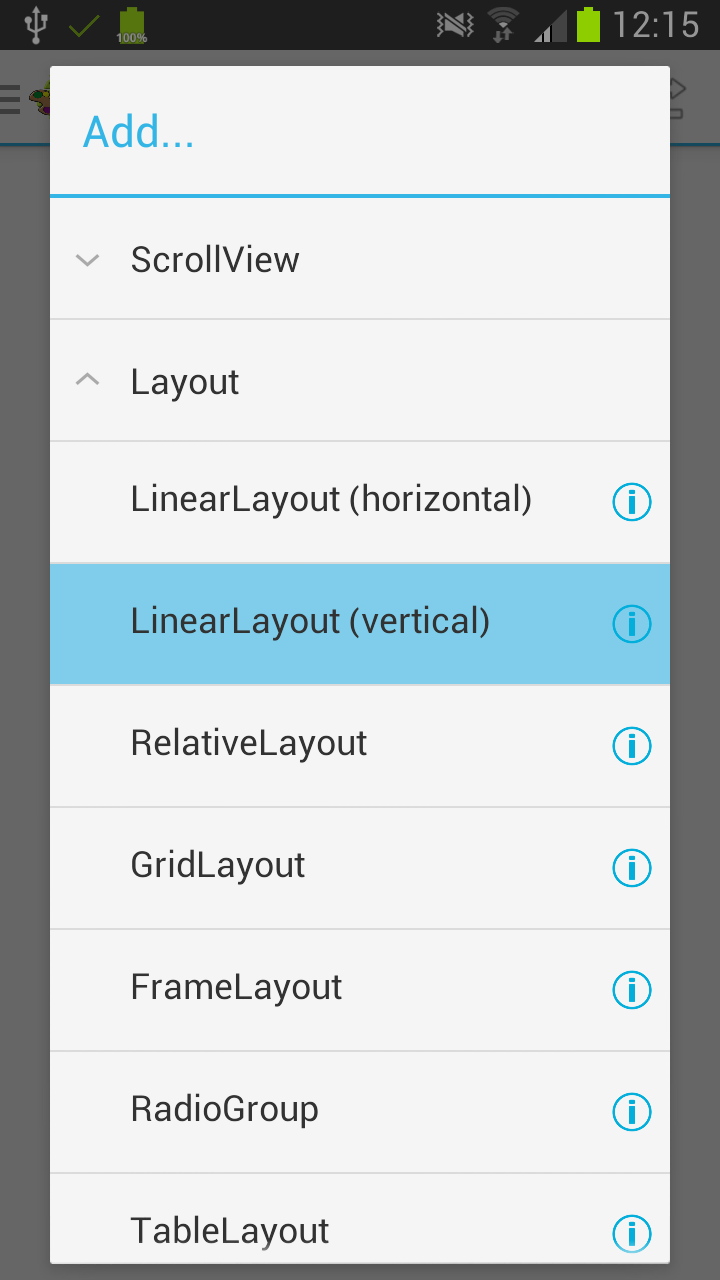Tap the battery icon in status bar

588,24
